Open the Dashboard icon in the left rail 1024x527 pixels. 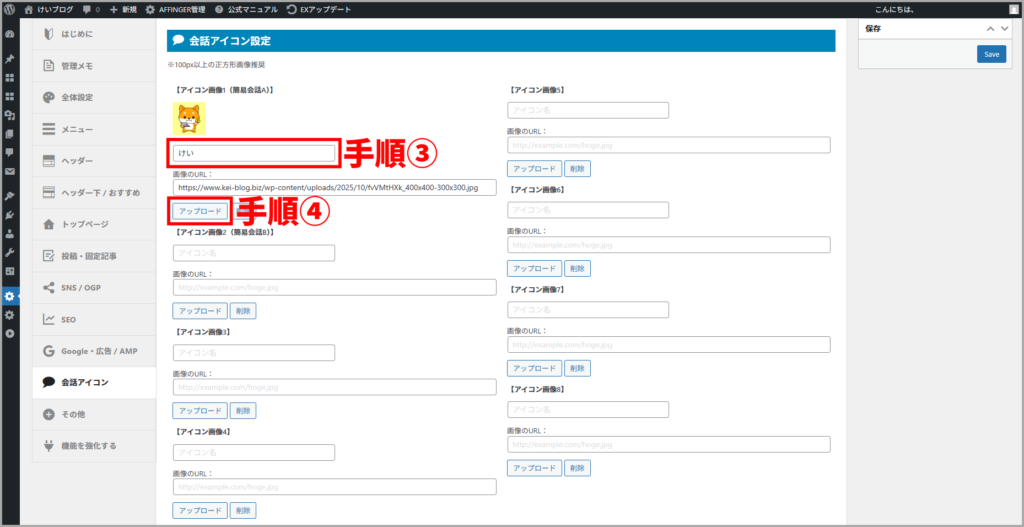point(10,34)
